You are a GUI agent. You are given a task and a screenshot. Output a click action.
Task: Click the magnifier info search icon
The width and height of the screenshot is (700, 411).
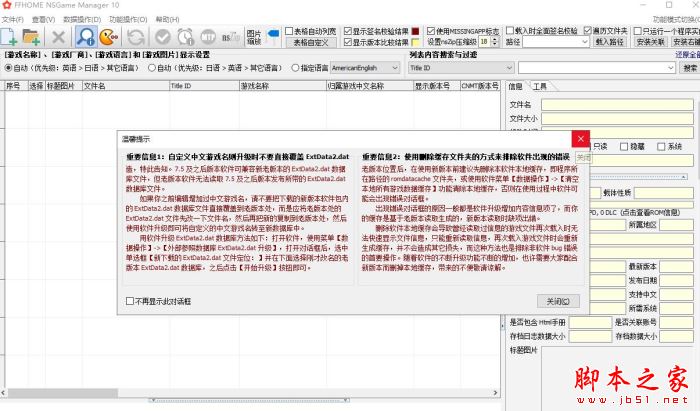(x=85, y=37)
